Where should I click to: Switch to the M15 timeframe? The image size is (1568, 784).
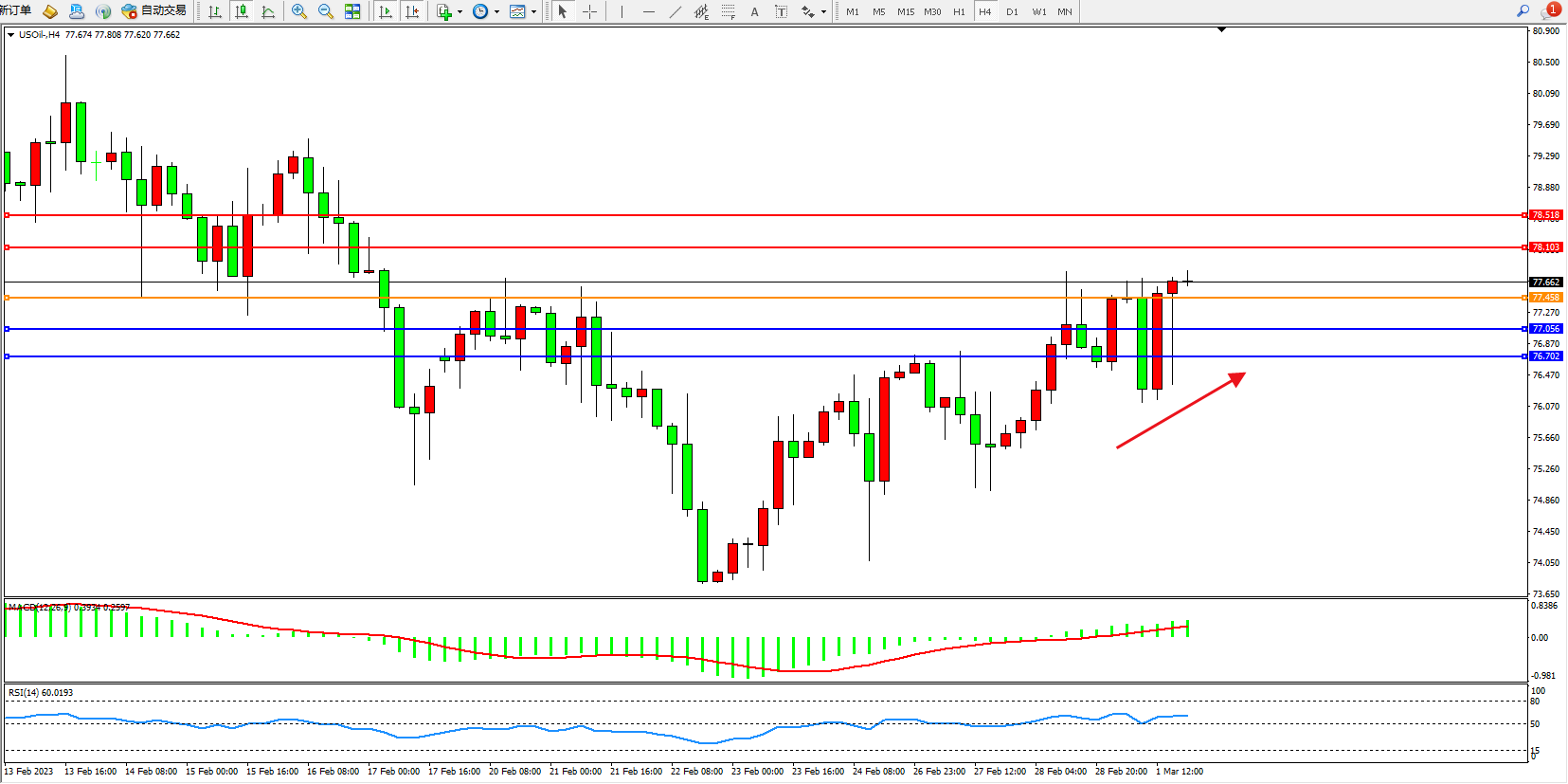click(906, 11)
